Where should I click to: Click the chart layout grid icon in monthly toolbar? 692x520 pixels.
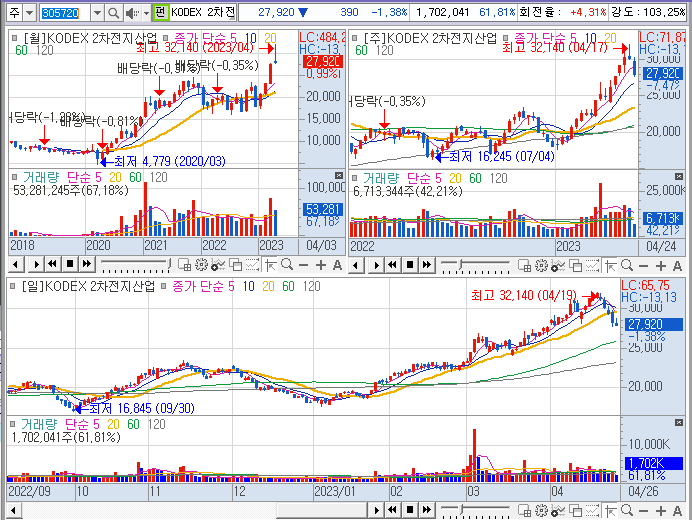pos(184,265)
